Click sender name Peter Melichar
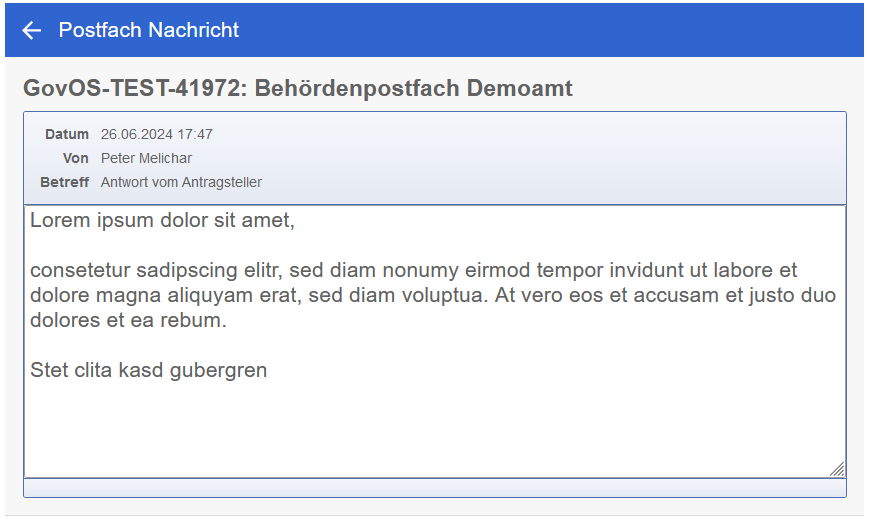The image size is (871, 521). tap(146, 158)
